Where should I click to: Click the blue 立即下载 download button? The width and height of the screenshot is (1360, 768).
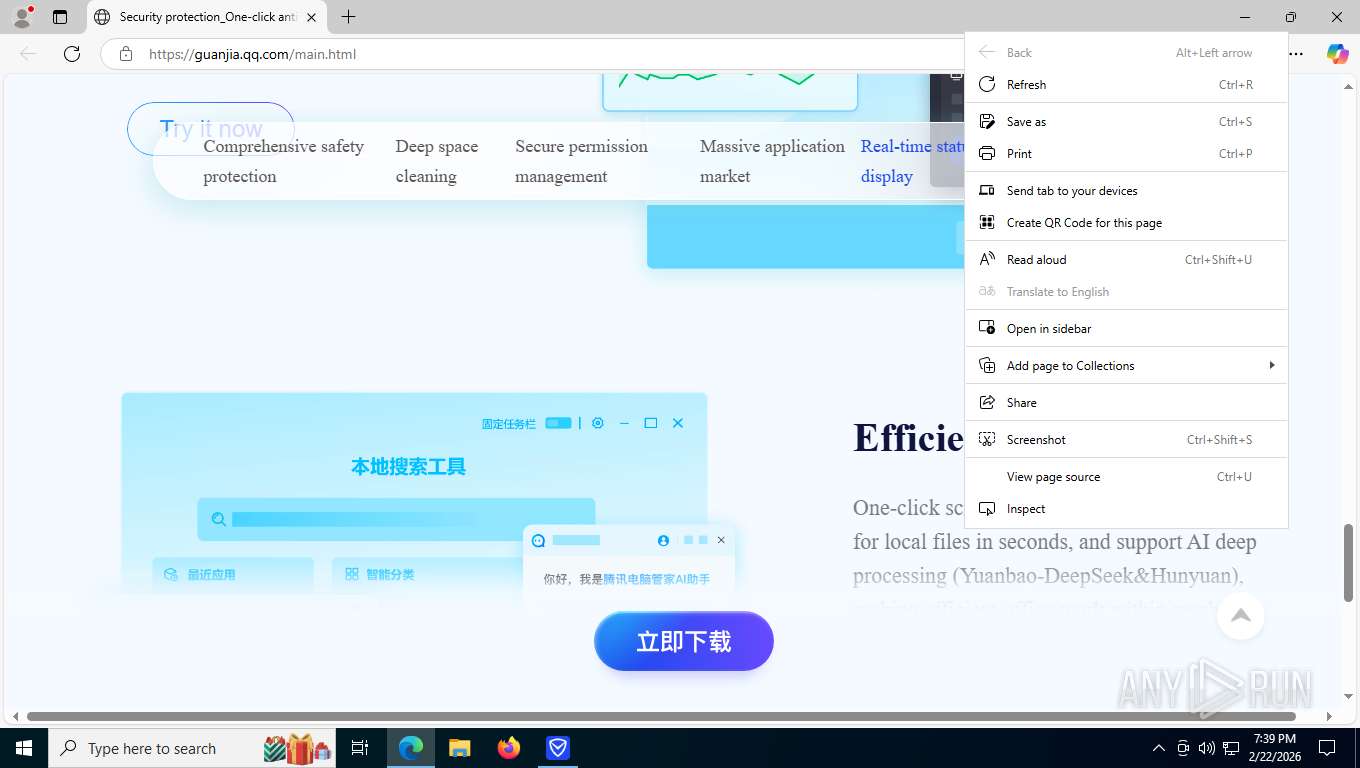click(x=684, y=641)
